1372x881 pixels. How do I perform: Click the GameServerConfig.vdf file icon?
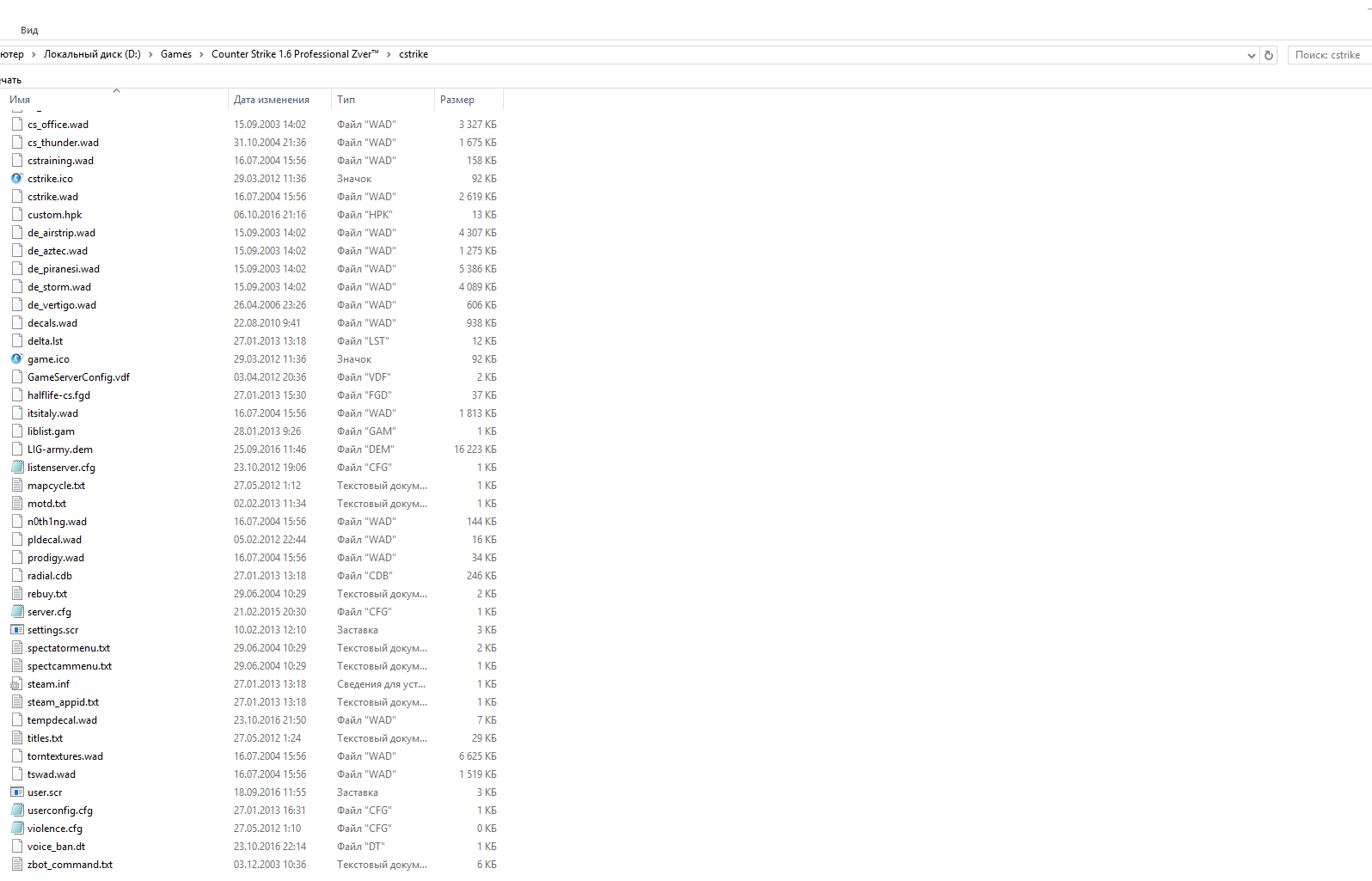16,377
